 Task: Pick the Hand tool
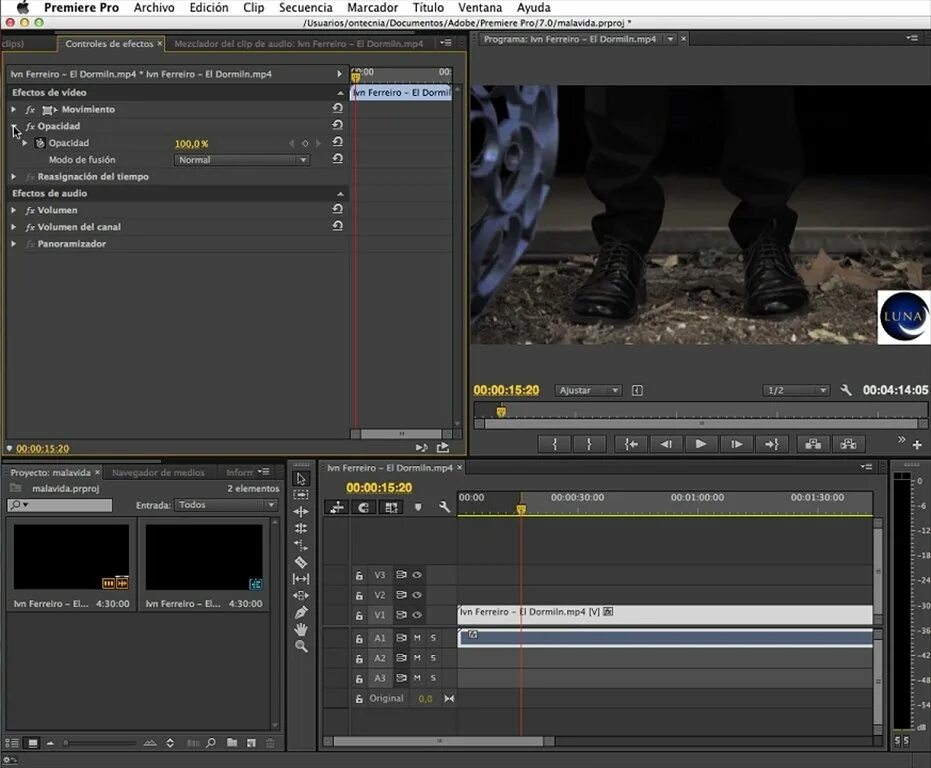click(x=301, y=629)
